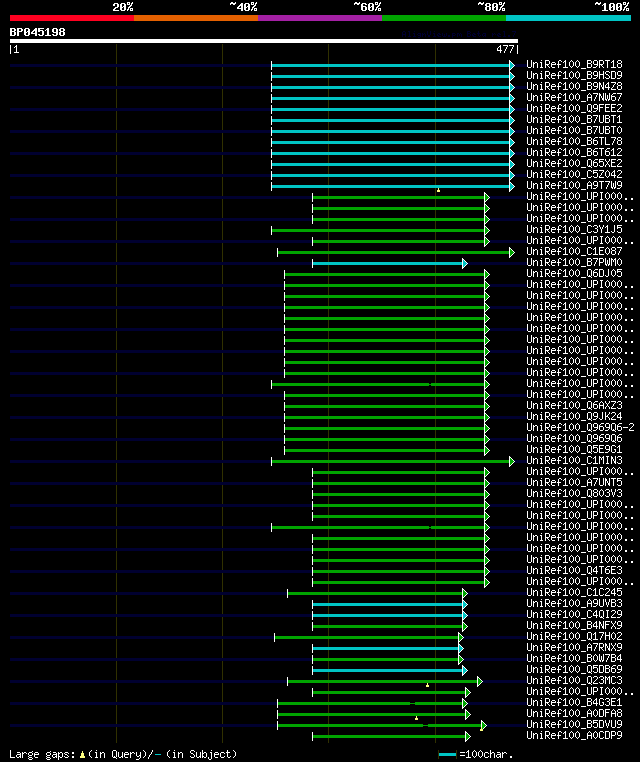
Task: Select the UniRef100_Q17H02 label
Action: coord(574,636)
